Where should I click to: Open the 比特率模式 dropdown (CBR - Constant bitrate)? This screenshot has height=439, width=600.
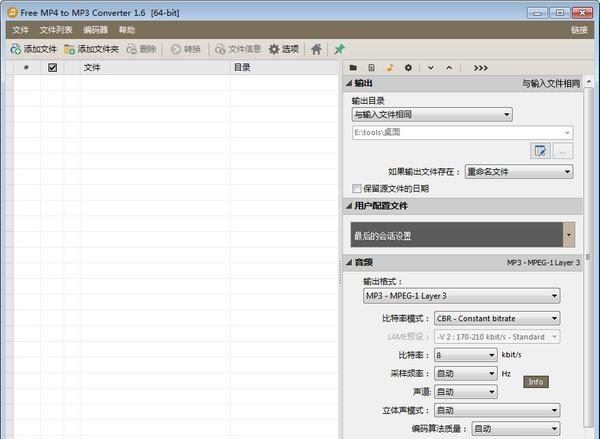point(497,318)
